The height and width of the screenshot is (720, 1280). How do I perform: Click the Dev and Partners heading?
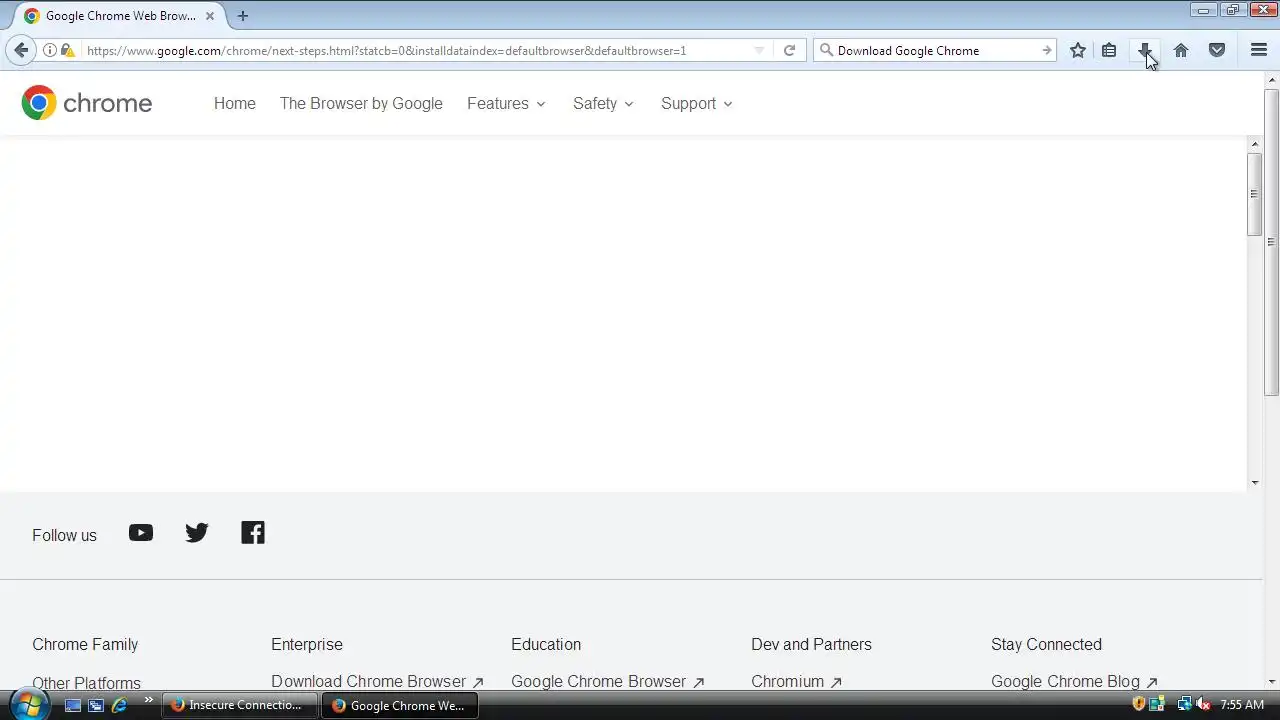coord(811,644)
